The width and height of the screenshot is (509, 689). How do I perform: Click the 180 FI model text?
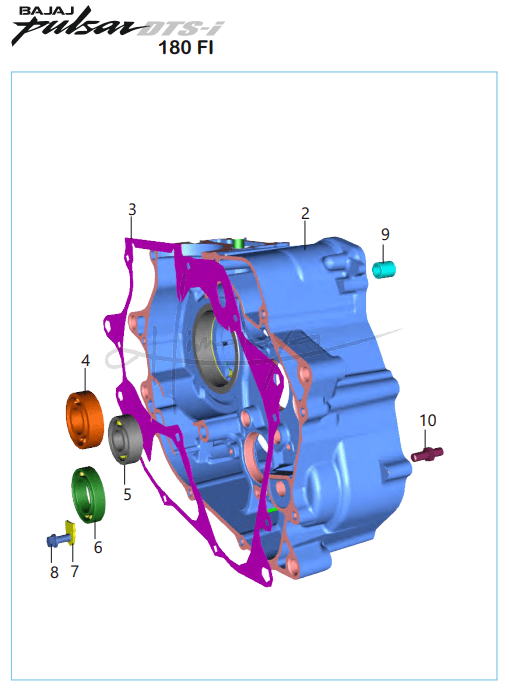point(185,47)
